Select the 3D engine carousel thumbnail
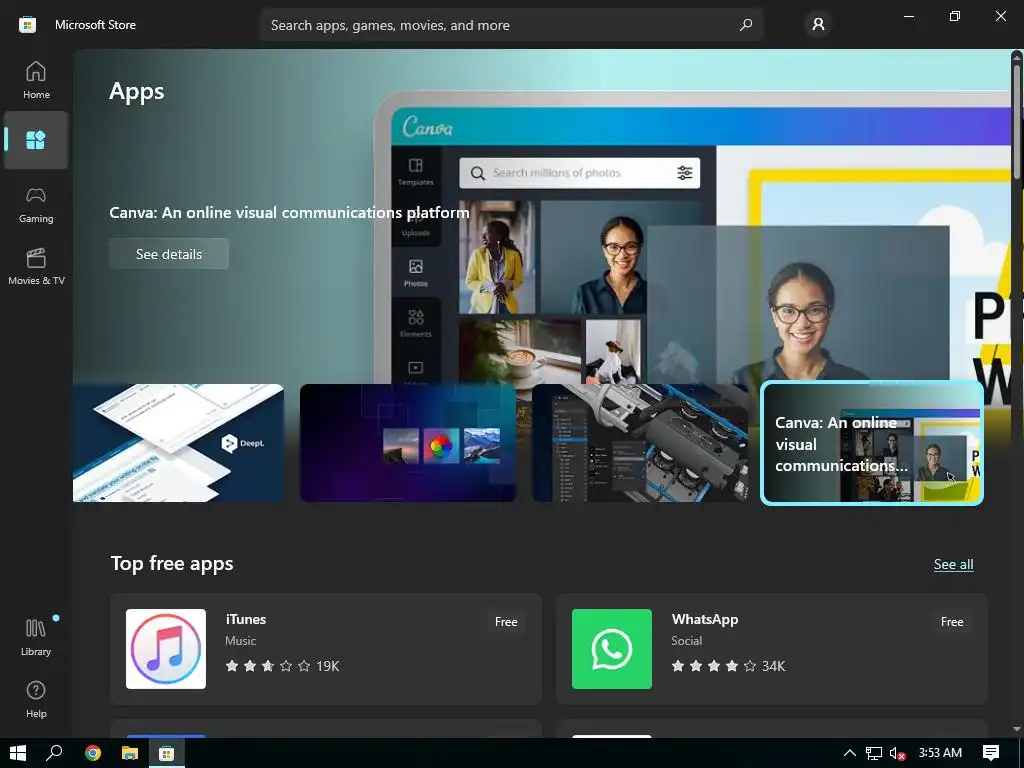Image resolution: width=1024 pixels, height=768 pixels. coord(640,443)
